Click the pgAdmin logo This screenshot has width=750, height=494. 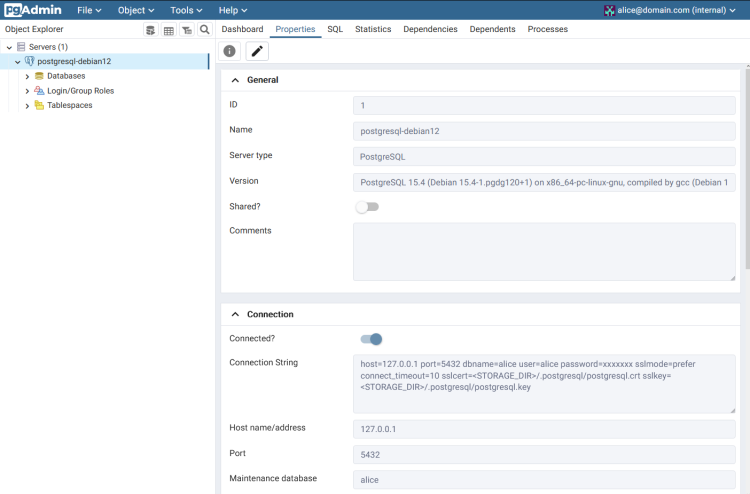pyautogui.click(x=33, y=10)
